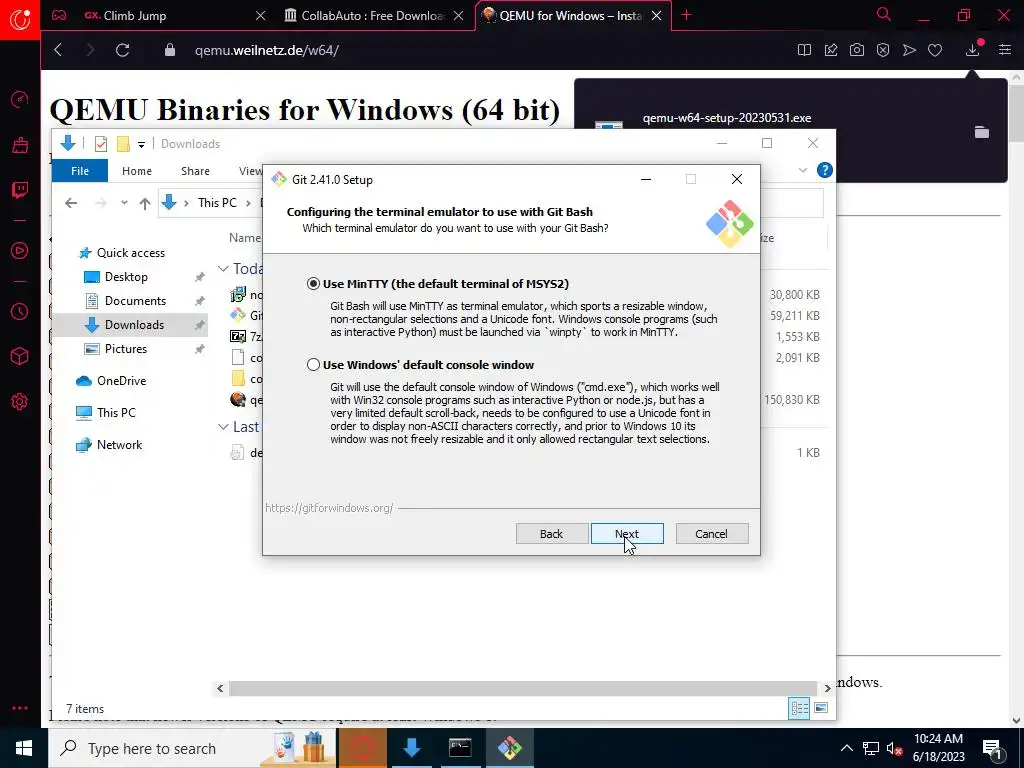1024x768 pixels.
Task: Open recent locations dropdown in explorer
Action: (x=124, y=203)
